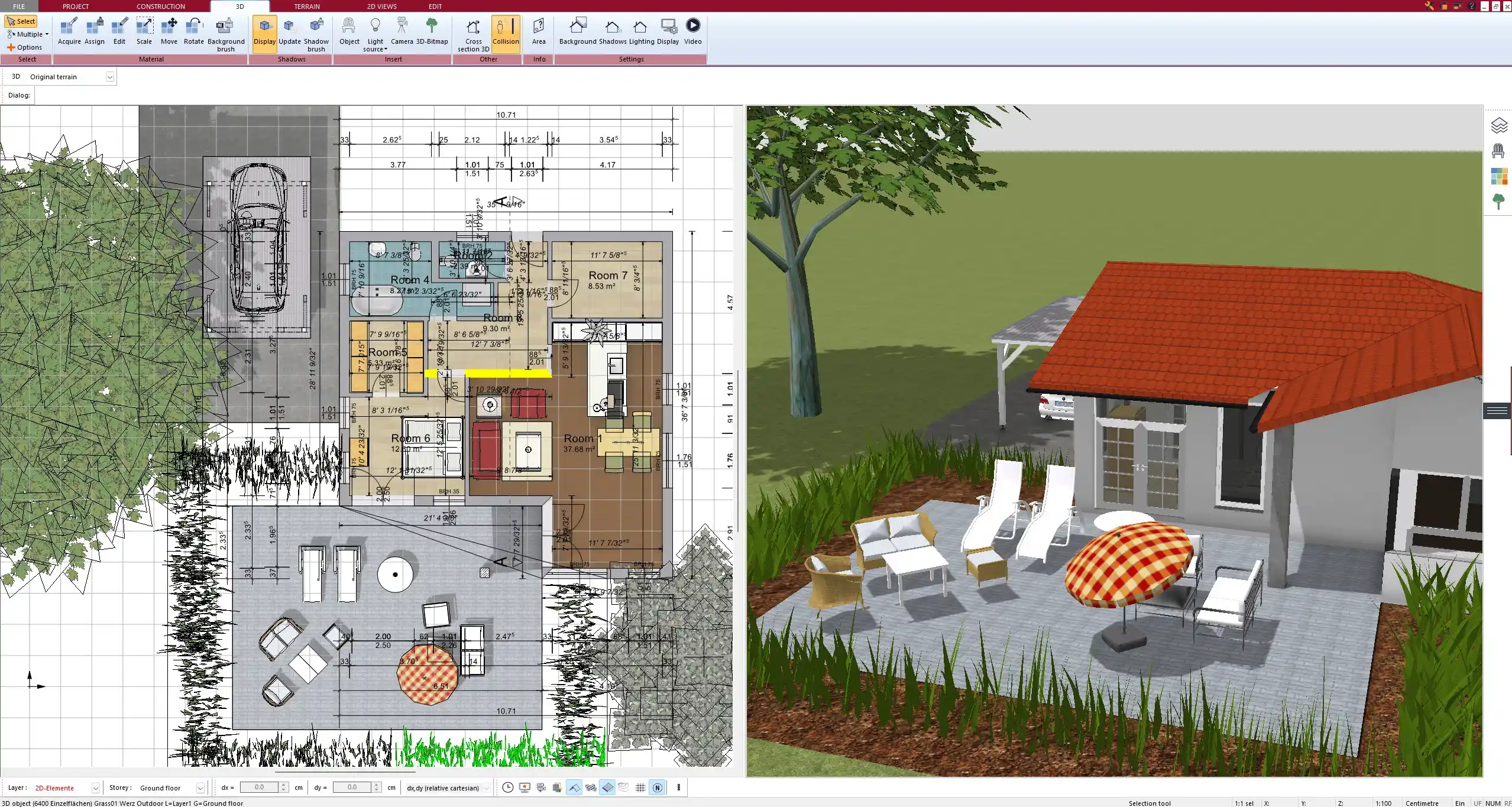Open the Storey dropdown set to Ground floor
This screenshot has height=807, width=1512.
pos(201,787)
